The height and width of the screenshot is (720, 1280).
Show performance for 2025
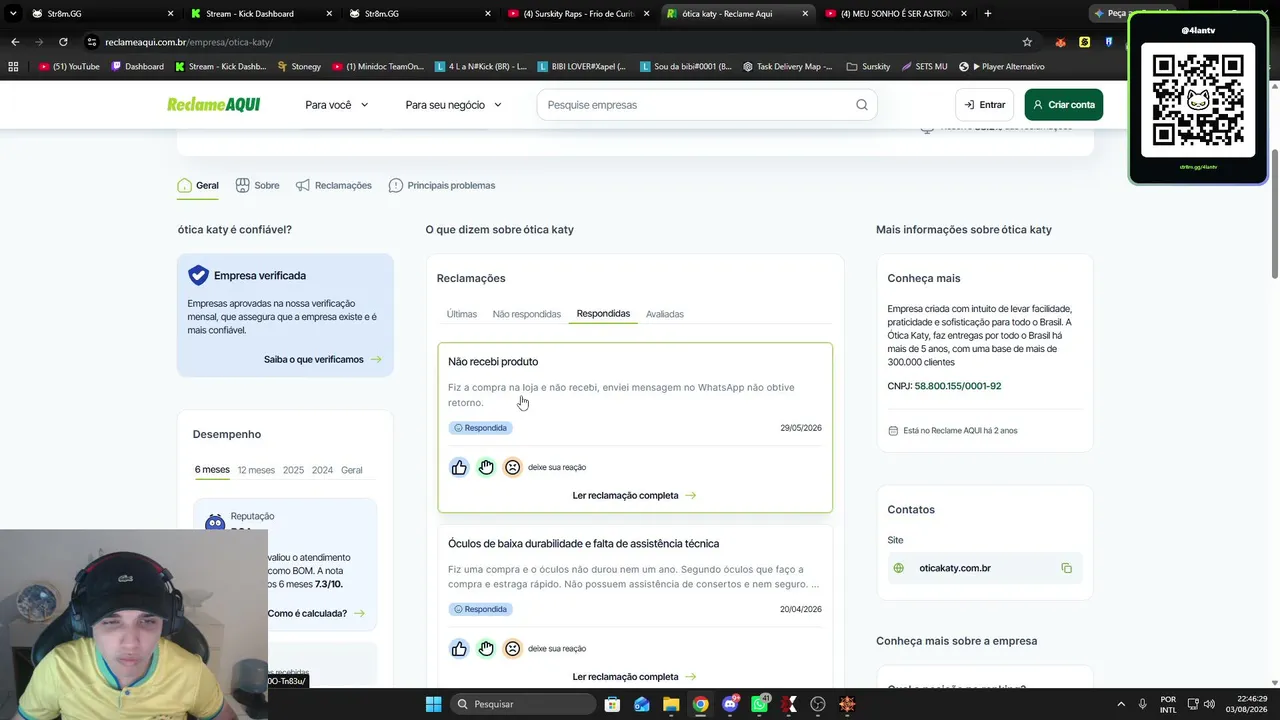point(293,470)
